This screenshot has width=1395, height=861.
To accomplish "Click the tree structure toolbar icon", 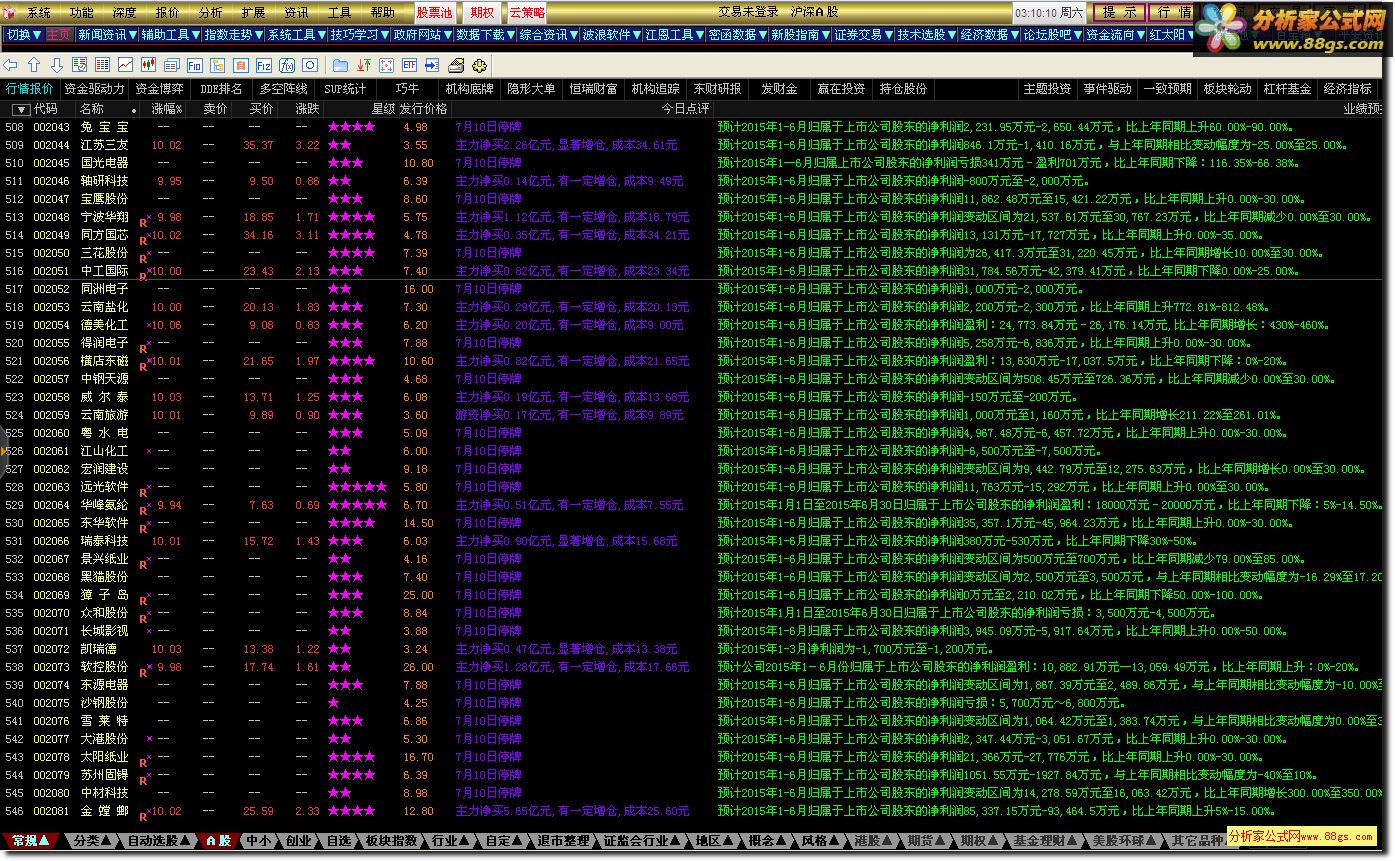I will point(217,65).
